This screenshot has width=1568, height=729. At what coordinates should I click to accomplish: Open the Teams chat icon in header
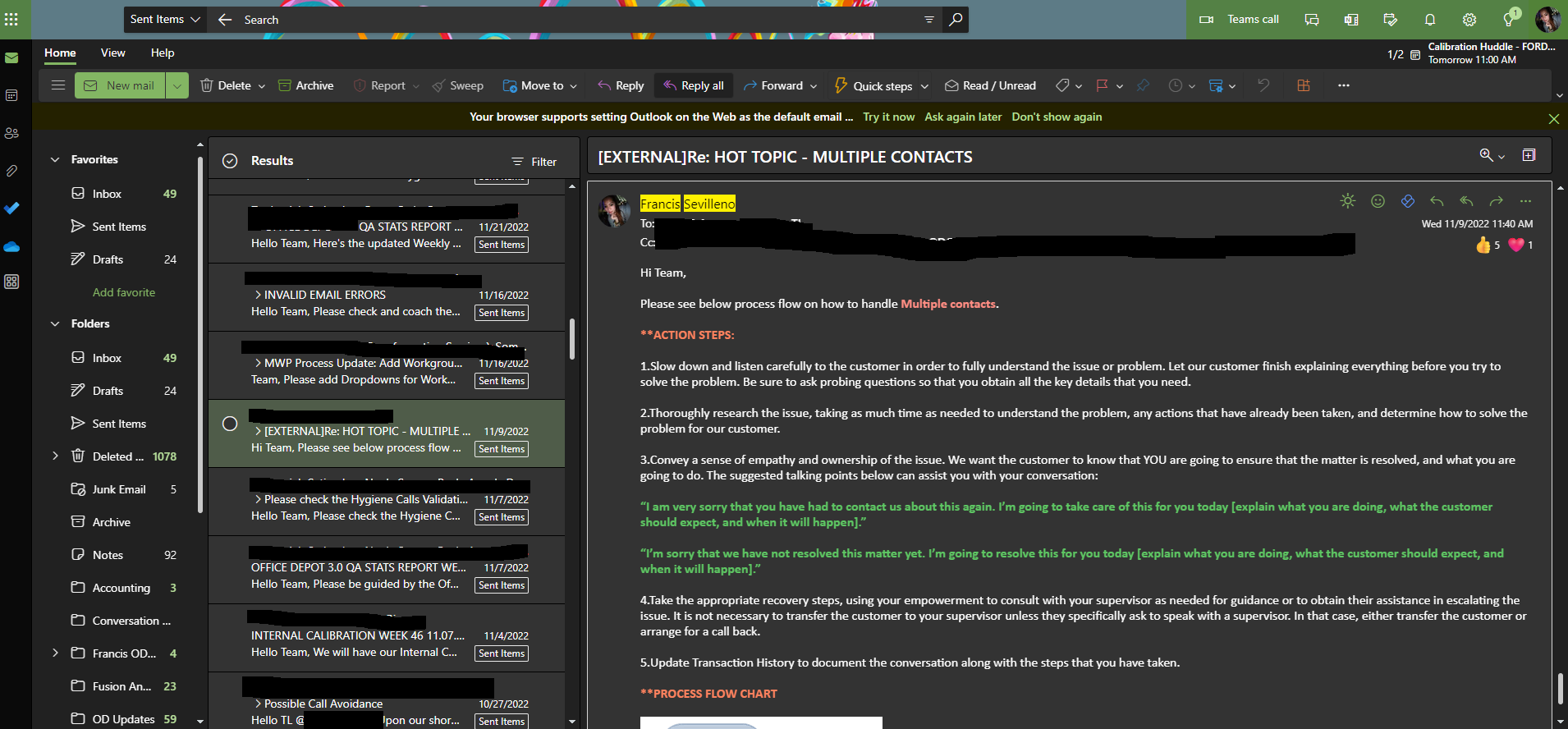(1312, 19)
